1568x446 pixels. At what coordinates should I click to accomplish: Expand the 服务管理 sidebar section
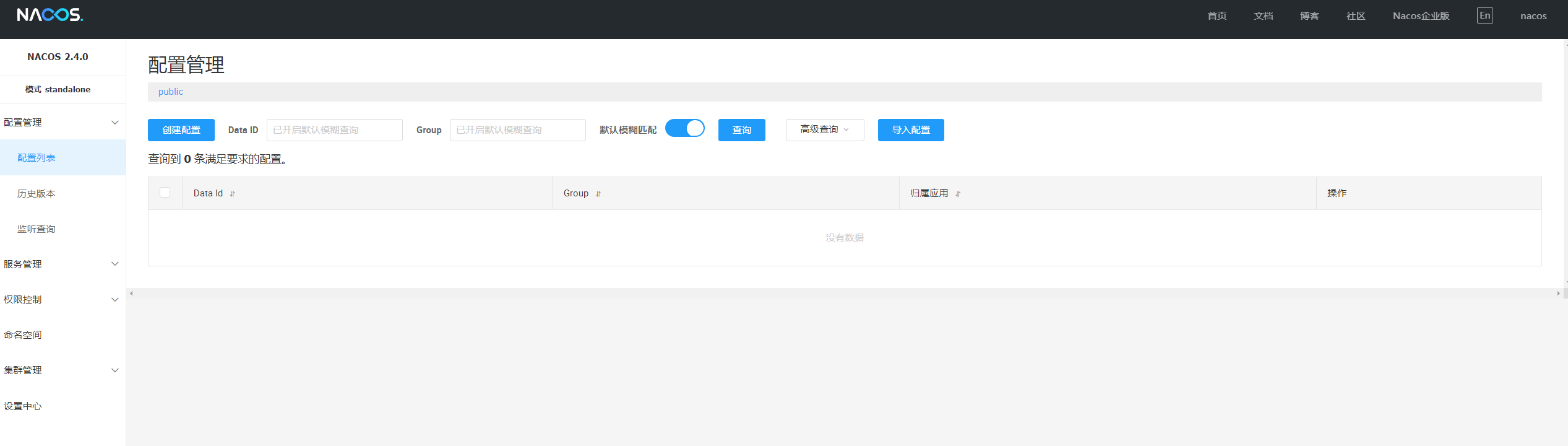[x=62, y=264]
